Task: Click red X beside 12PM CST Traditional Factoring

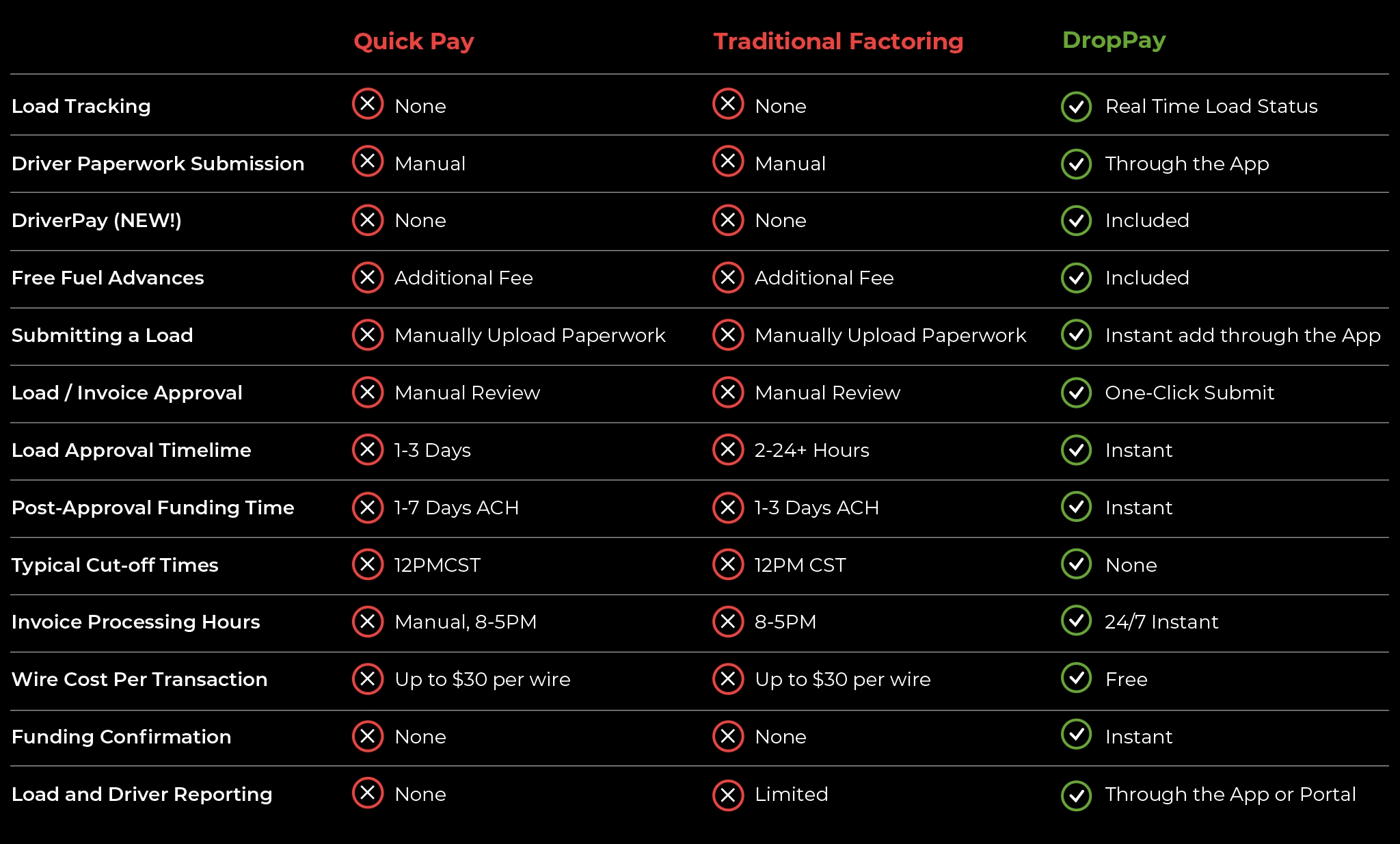Action: coord(728,564)
